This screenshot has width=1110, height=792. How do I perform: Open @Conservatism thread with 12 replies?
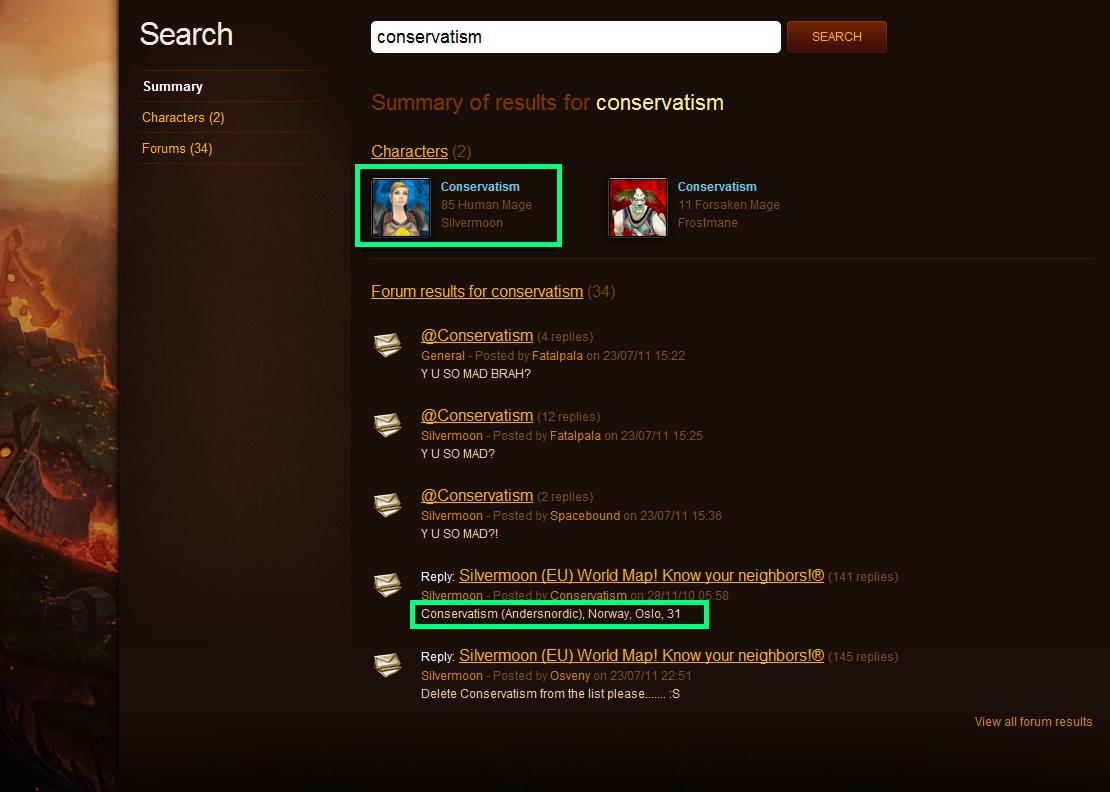(x=477, y=415)
